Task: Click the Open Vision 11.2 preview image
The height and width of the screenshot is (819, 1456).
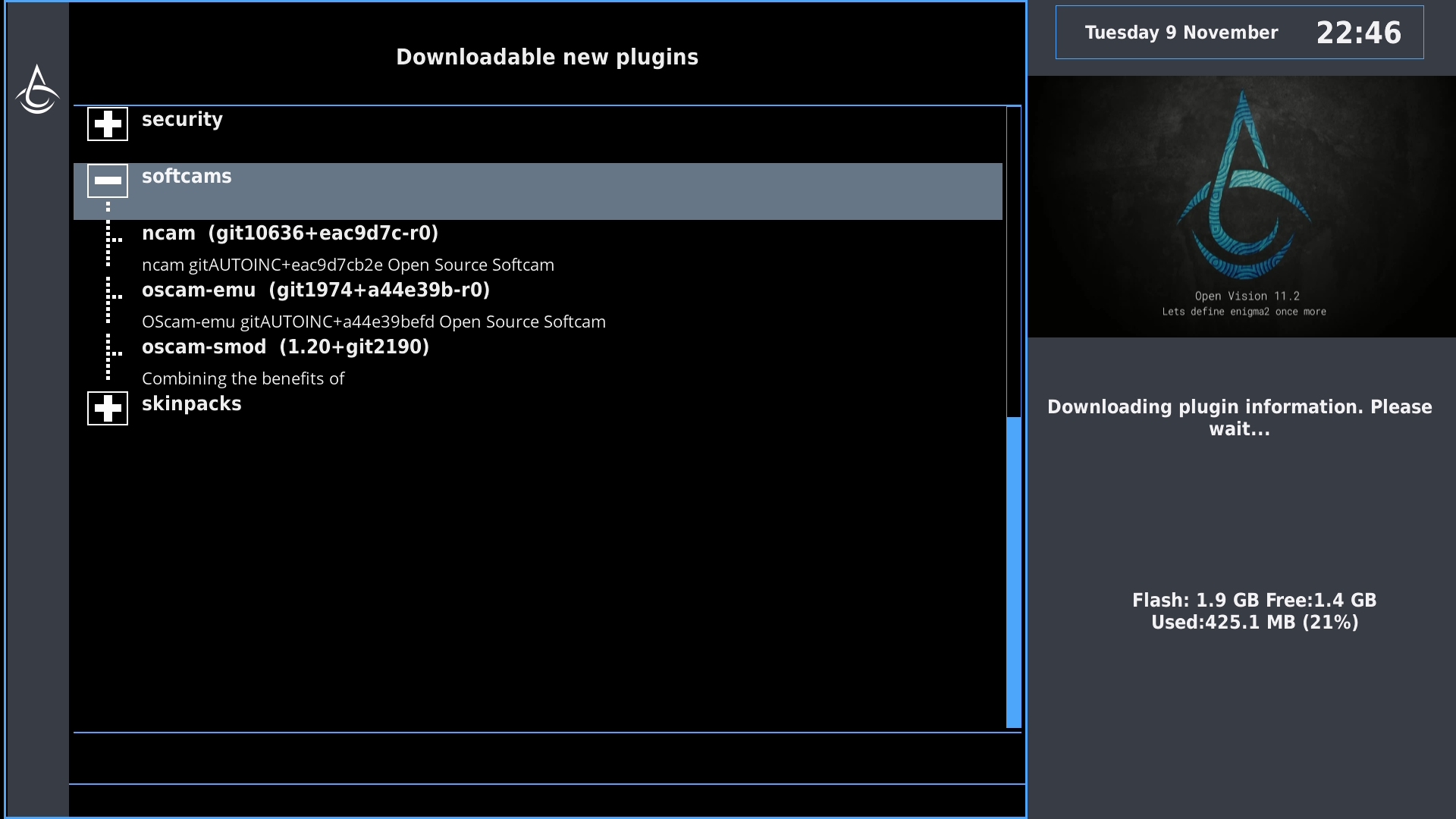Action: [x=1241, y=206]
